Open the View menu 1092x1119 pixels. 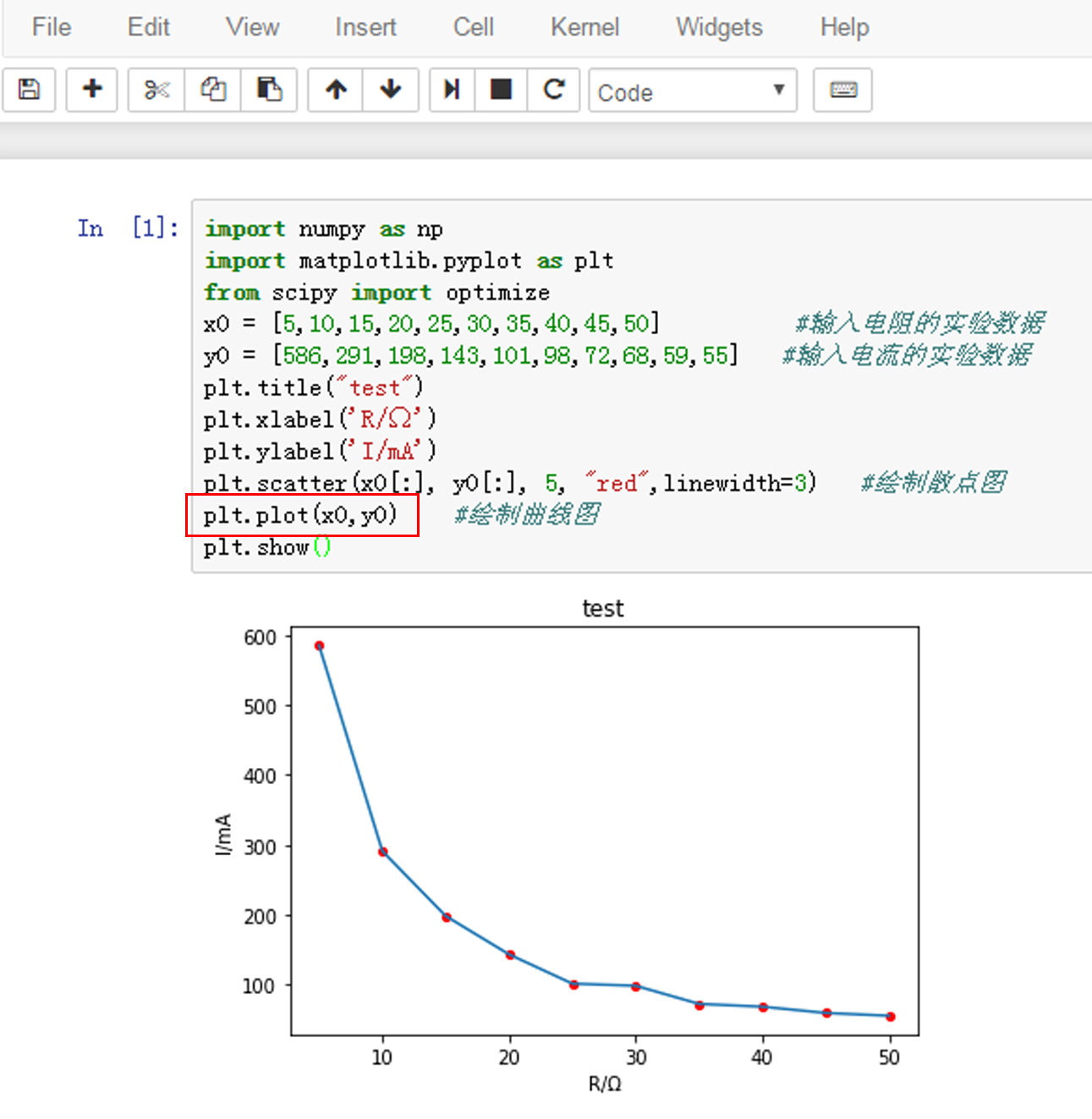pos(252,27)
